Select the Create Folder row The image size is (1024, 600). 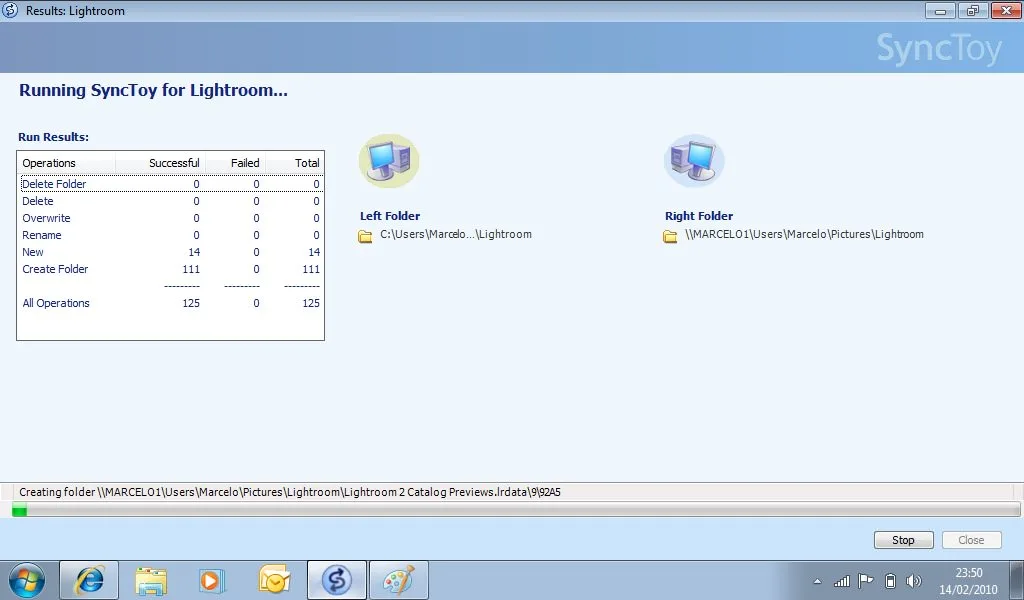(x=170, y=269)
